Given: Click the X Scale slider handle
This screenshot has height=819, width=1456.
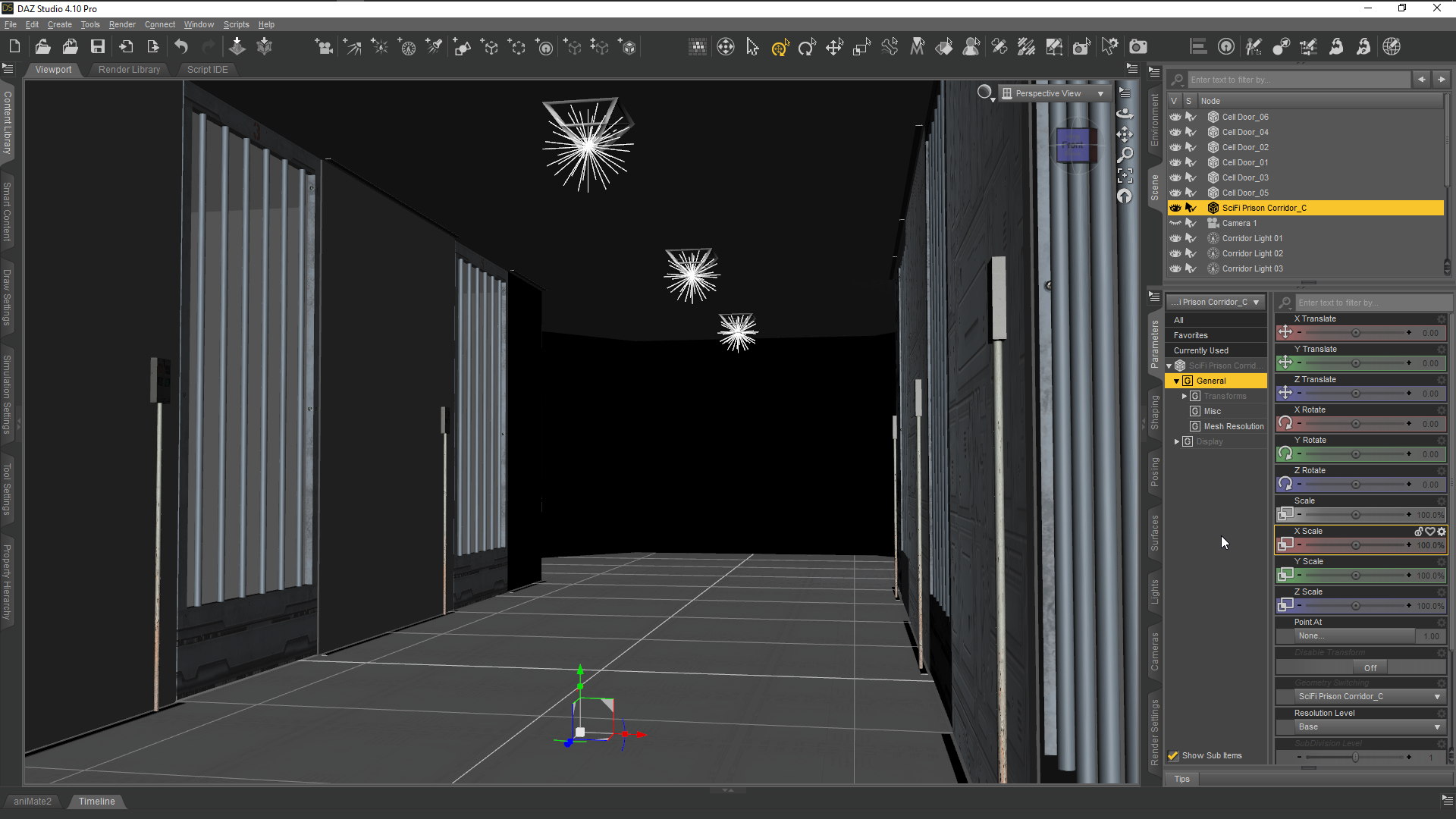Looking at the screenshot, I should pyautogui.click(x=1355, y=545).
